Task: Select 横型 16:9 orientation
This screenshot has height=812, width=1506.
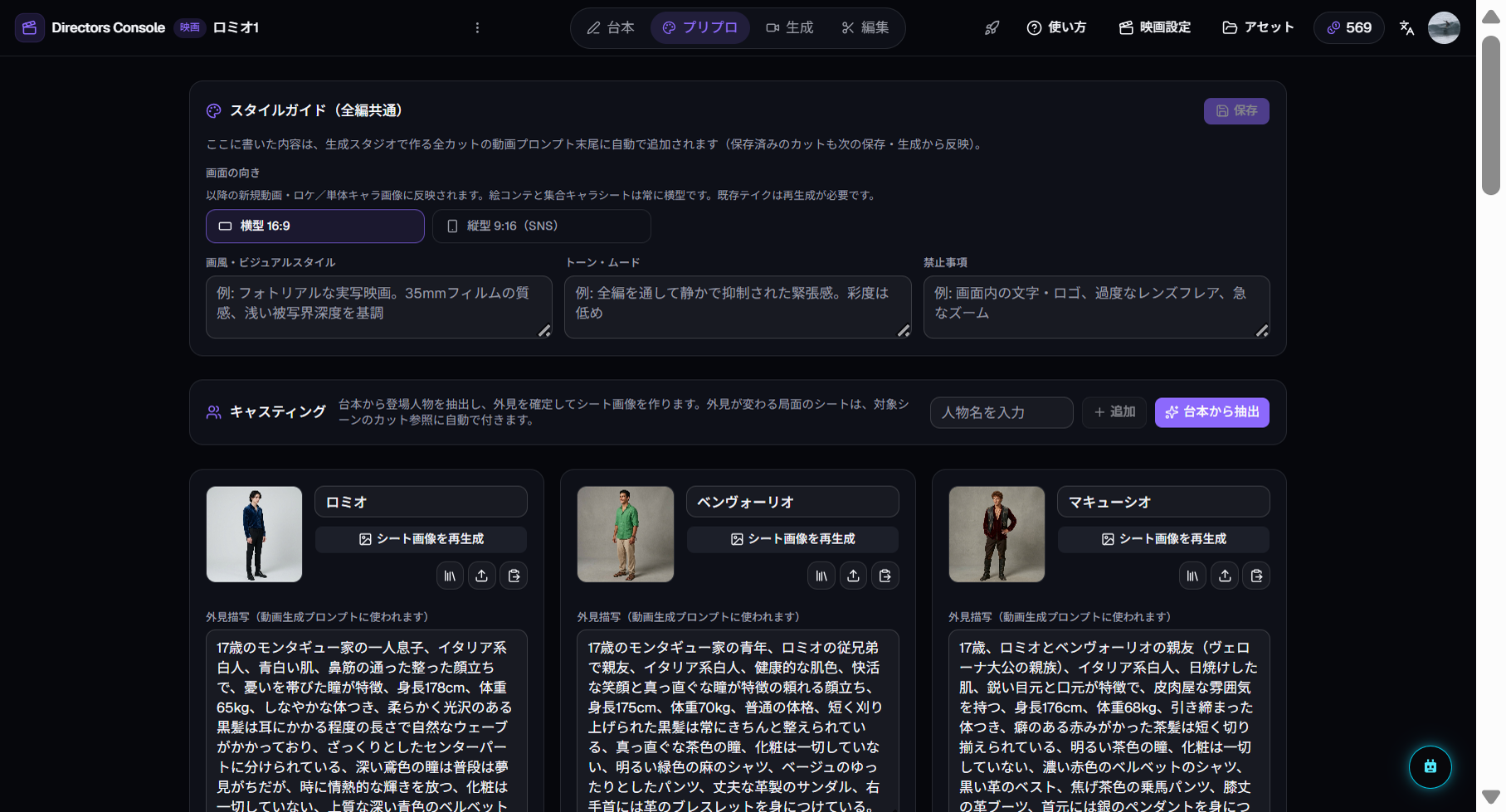Action: click(315, 226)
